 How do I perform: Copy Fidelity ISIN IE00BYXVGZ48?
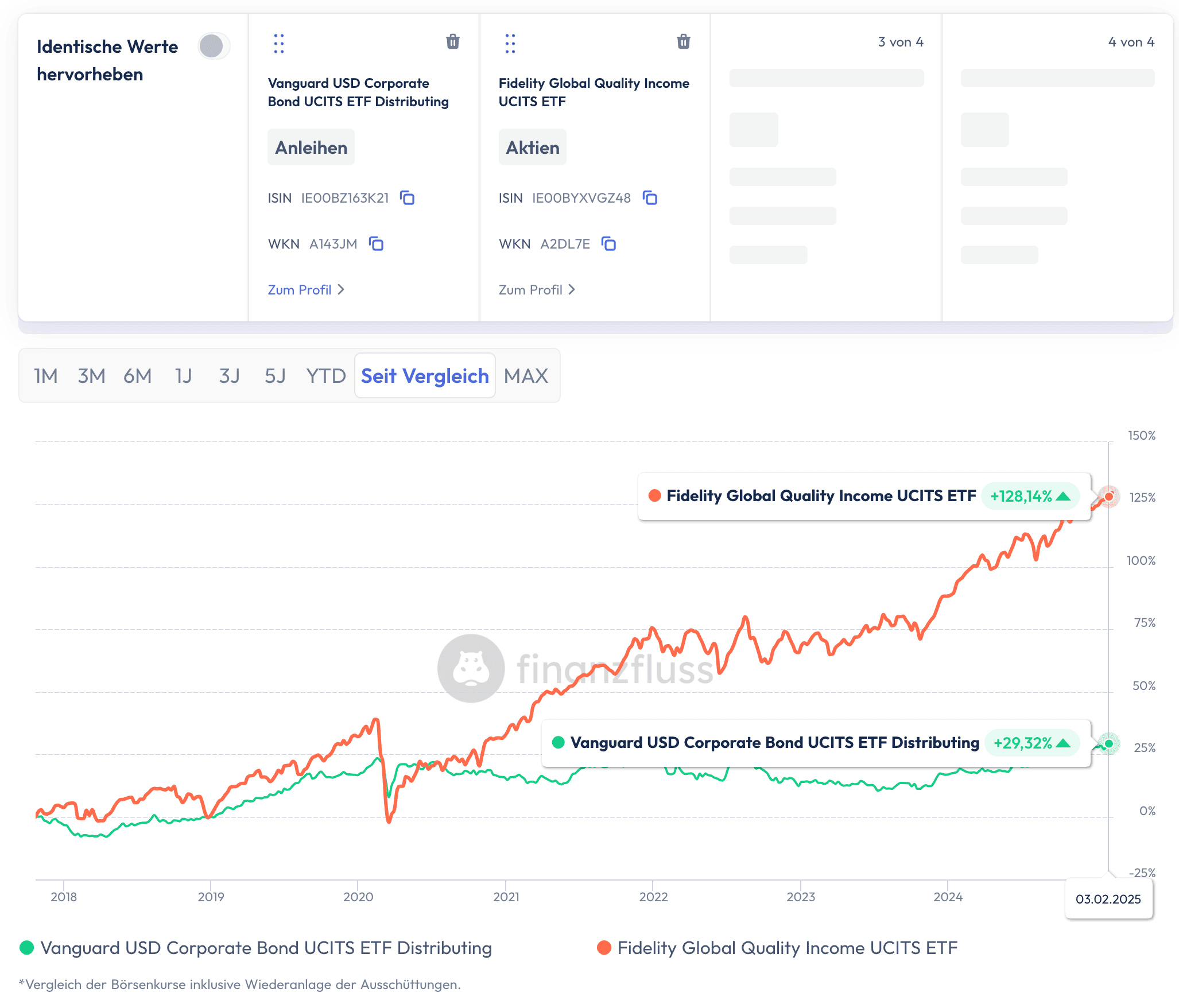point(650,198)
